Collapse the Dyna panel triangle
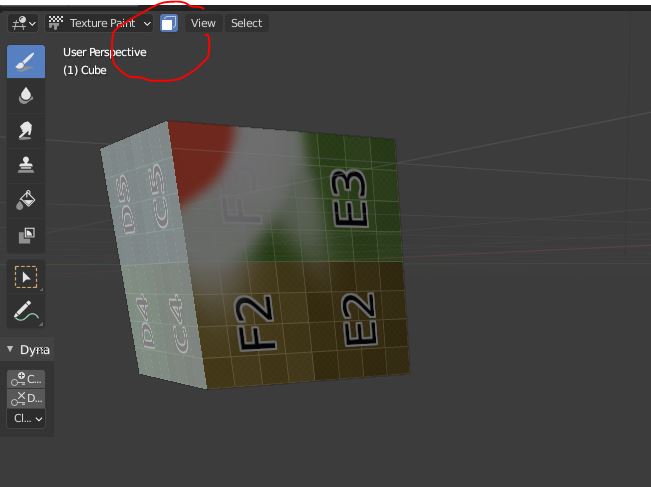 pyautogui.click(x=11, y=350)
